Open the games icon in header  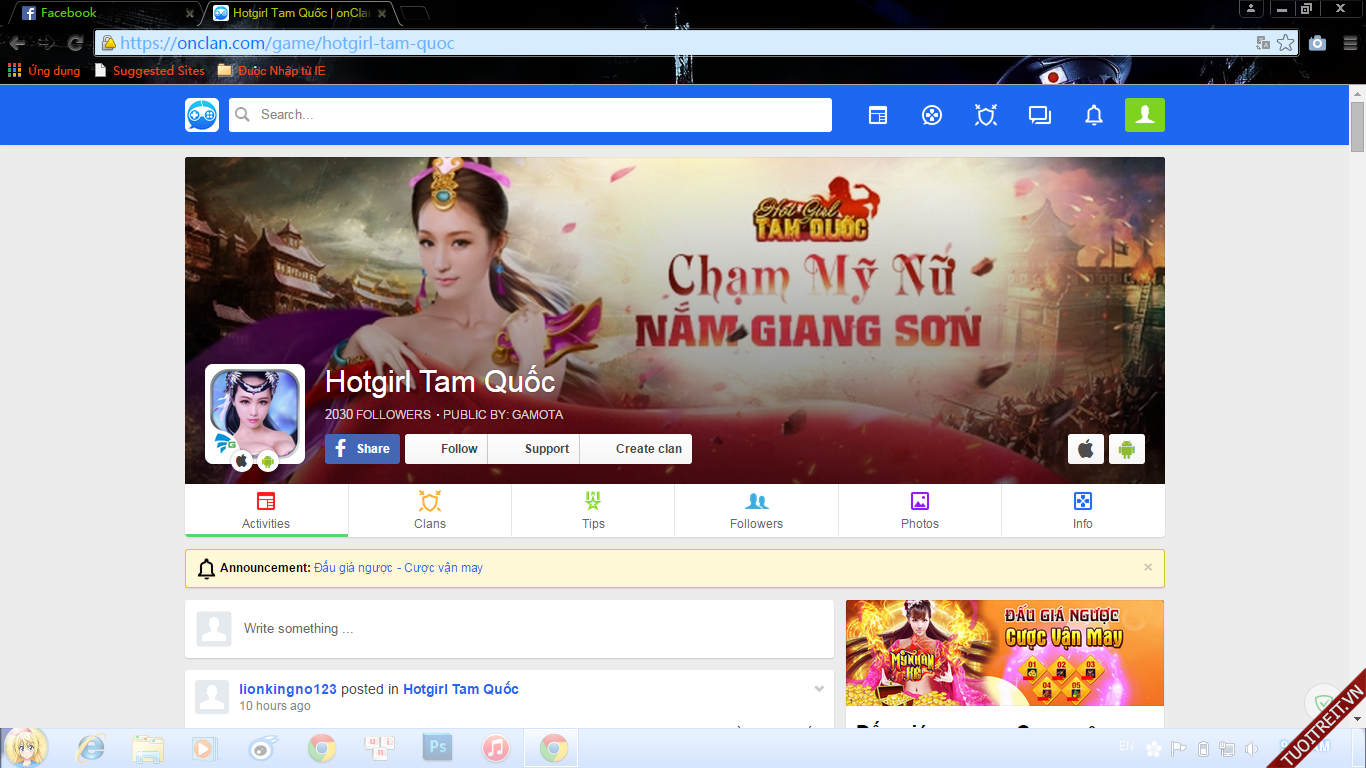(x=931, y=115)
